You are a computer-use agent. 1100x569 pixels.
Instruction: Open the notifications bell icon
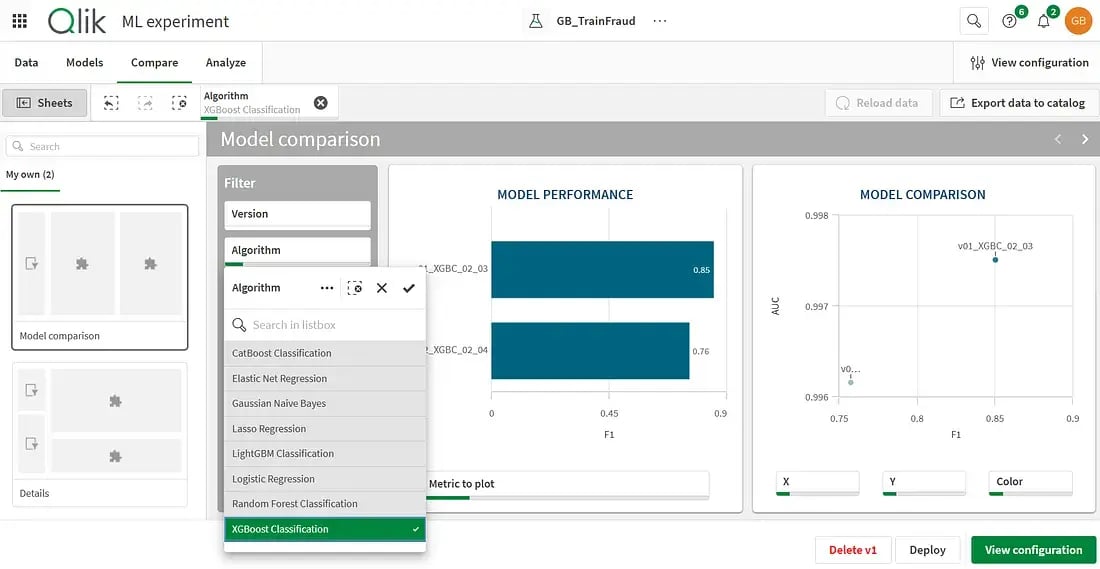click(1043, 21)
